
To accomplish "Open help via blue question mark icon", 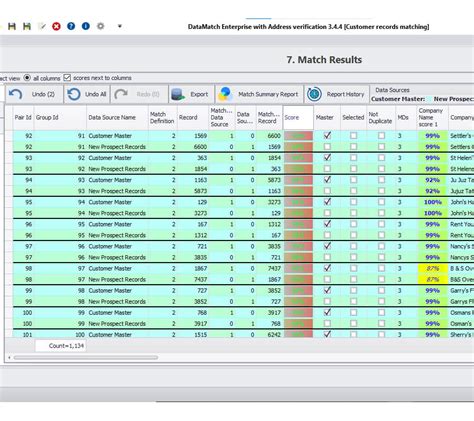I will coord(71,26).
